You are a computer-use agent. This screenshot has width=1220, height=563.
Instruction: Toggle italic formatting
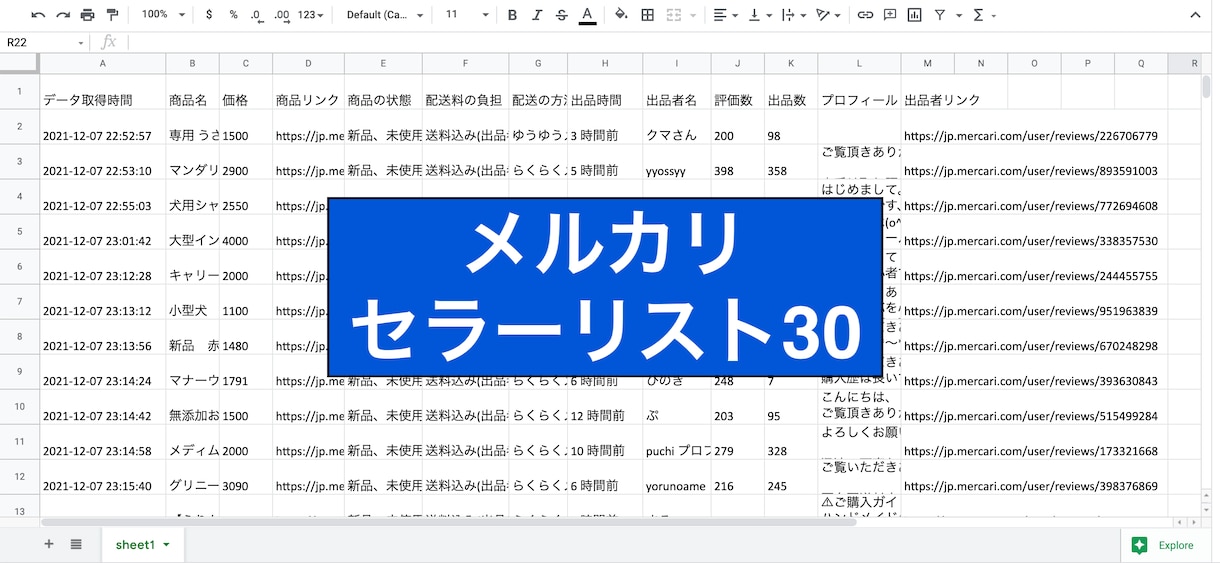coord(537,15)
